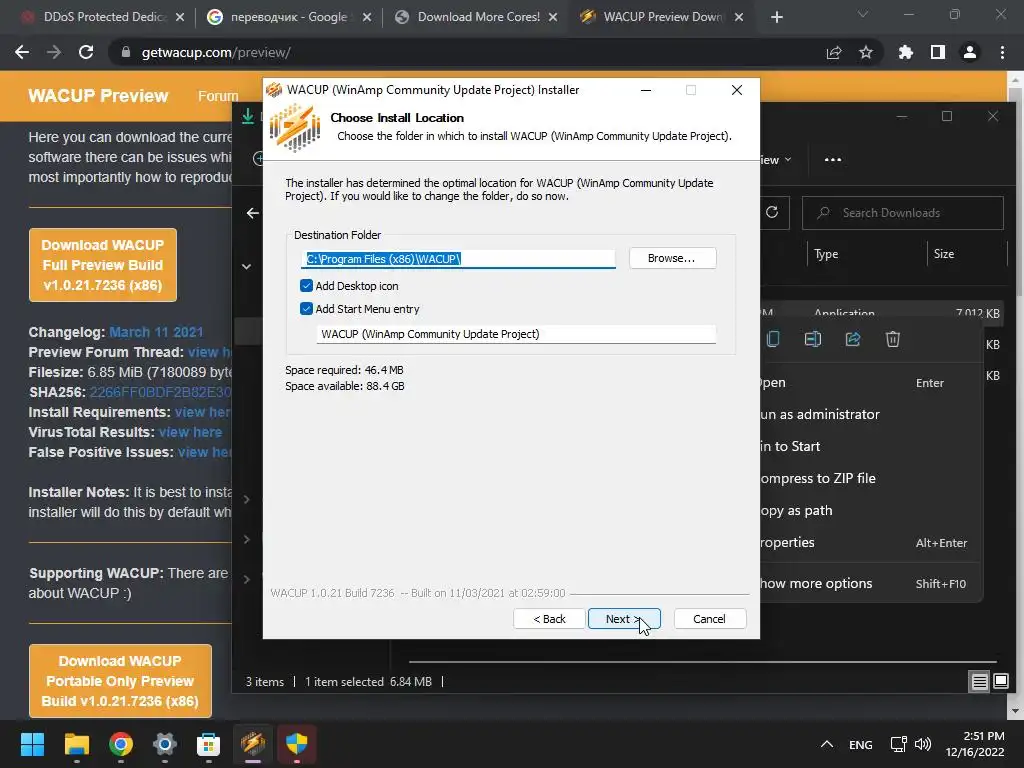
Task: Click Explorer back navigation arrow
Action: [253, 213]
